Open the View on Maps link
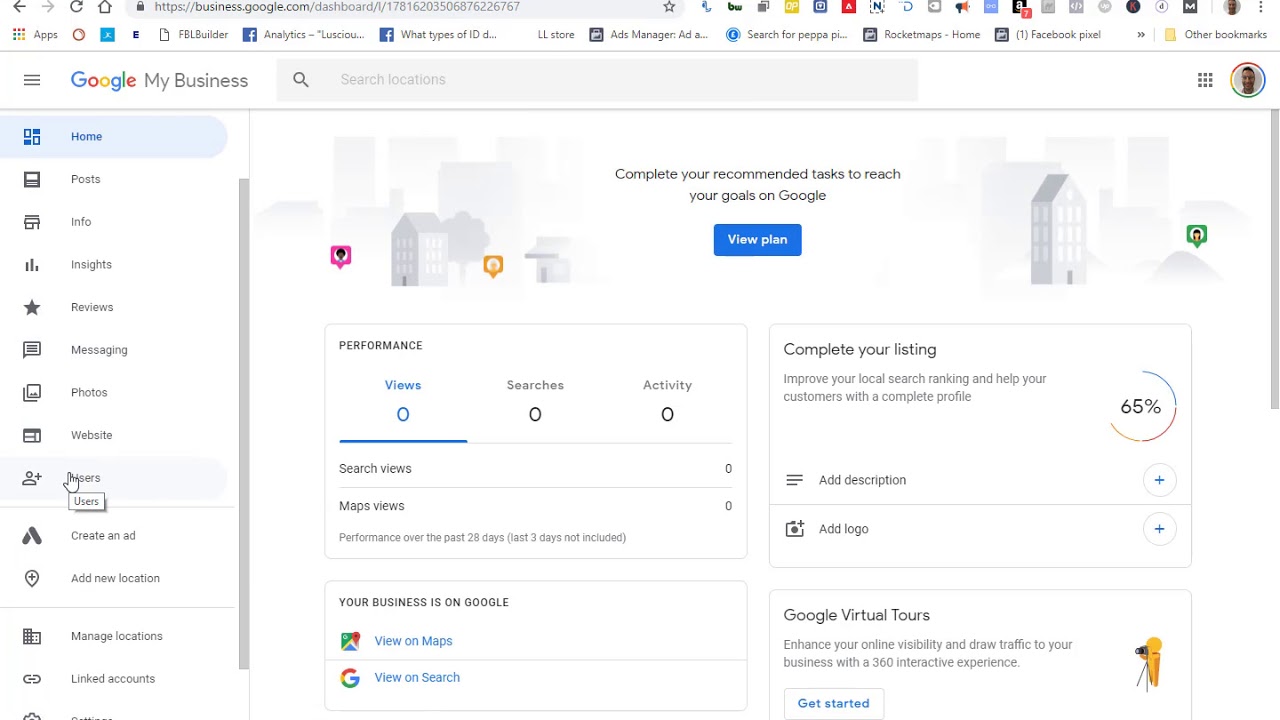The height and width of the screenshot is (720, 1280). 413,641
